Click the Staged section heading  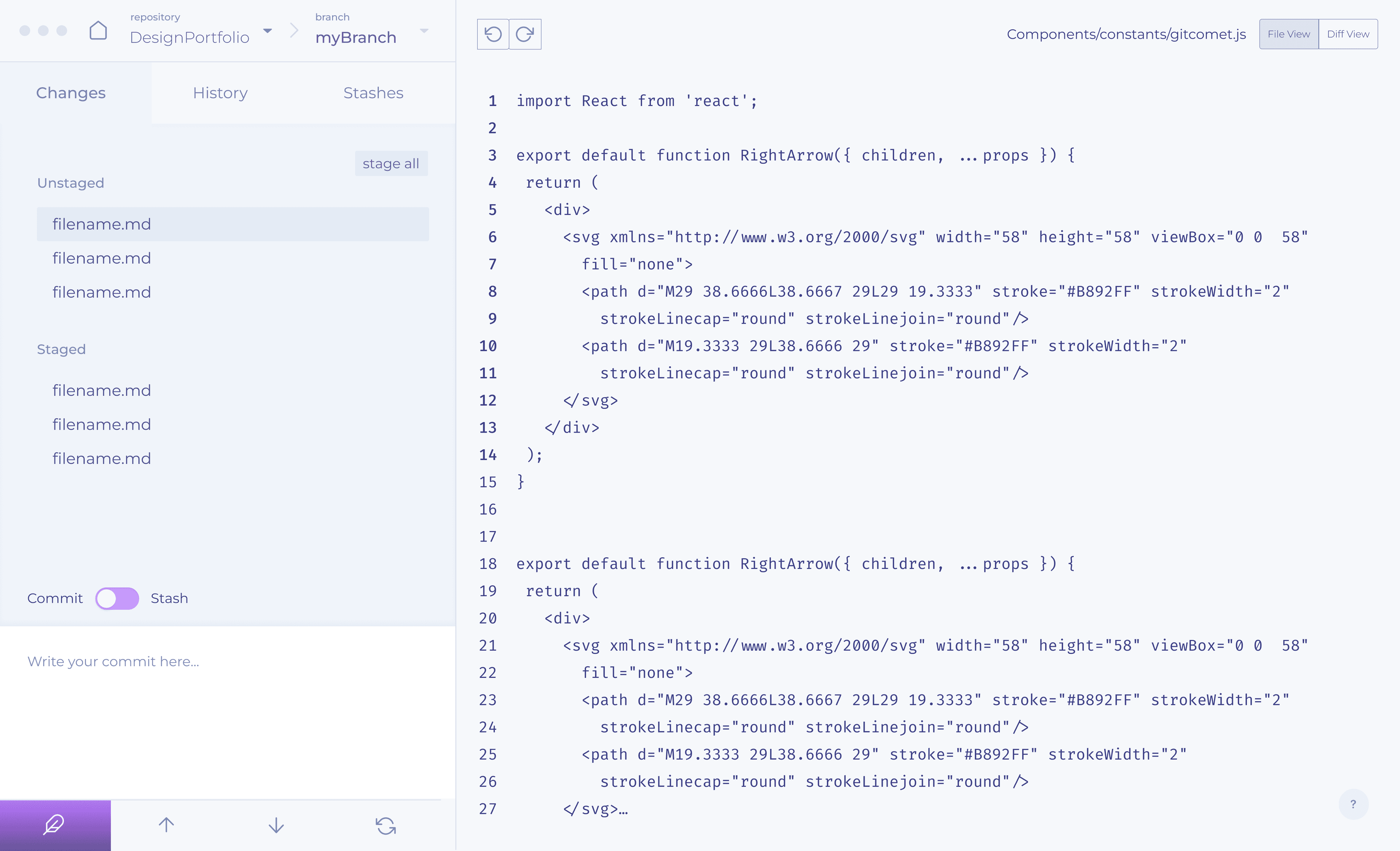click(61, 350)
